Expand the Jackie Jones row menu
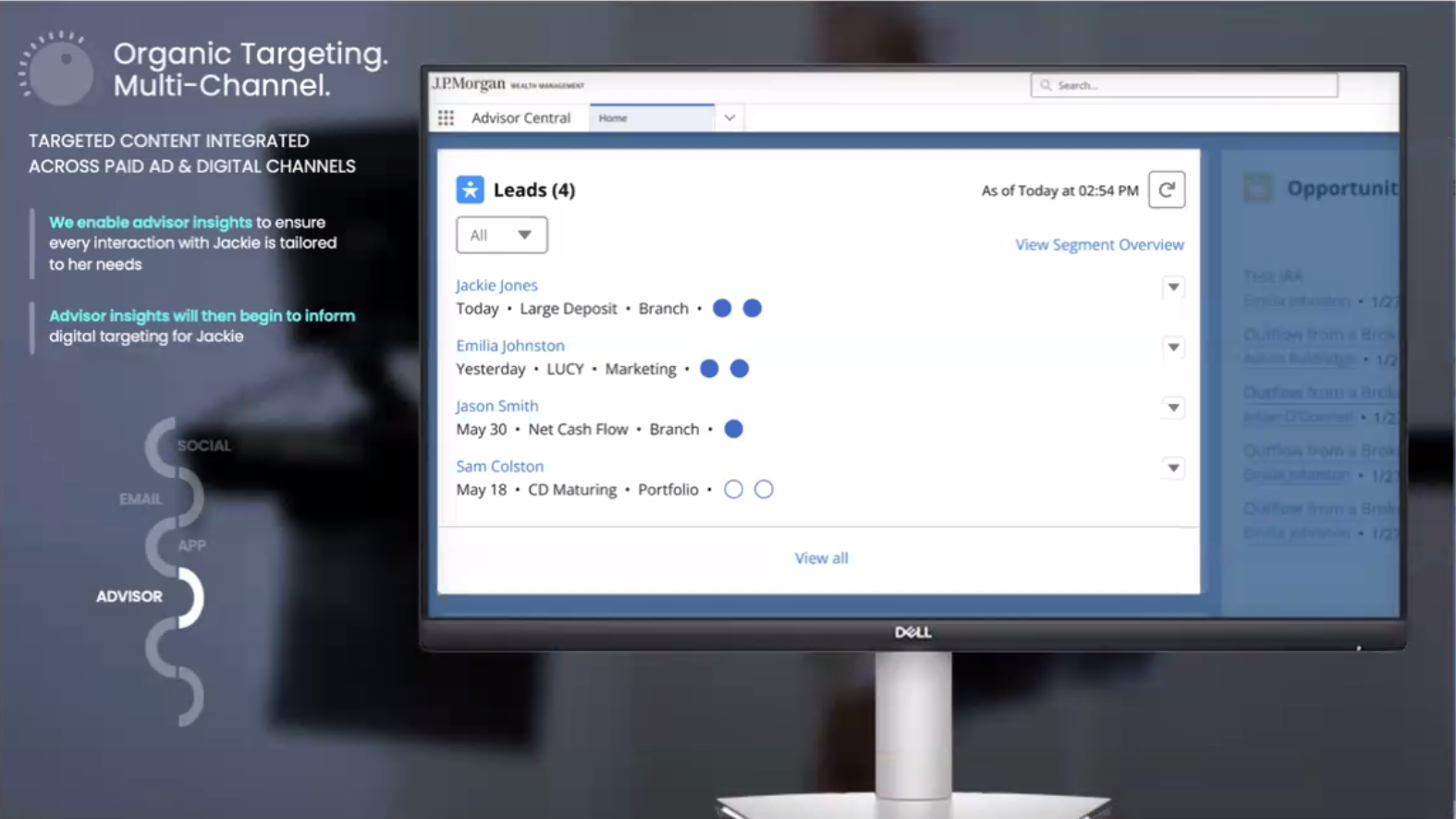The width and height of the screenshot is (1456, 819). [x=1173, y=287]
